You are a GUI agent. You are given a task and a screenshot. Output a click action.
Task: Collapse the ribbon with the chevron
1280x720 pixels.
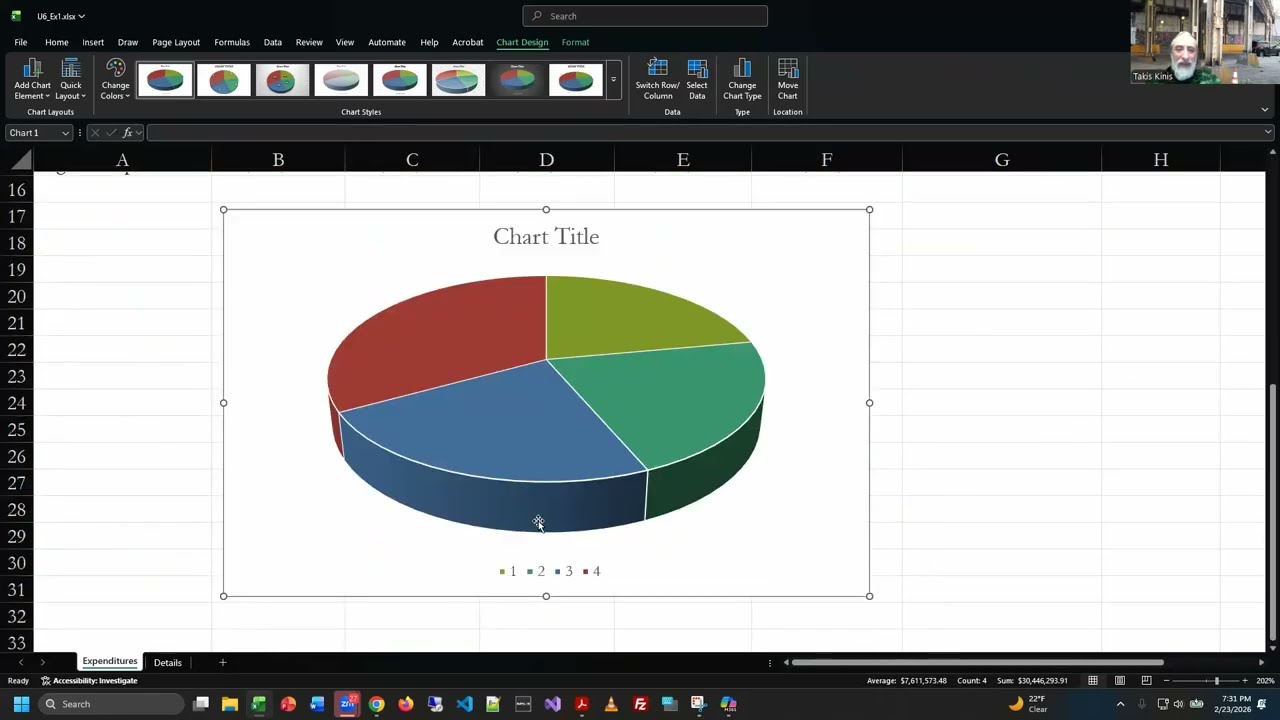click(1264, 110)
